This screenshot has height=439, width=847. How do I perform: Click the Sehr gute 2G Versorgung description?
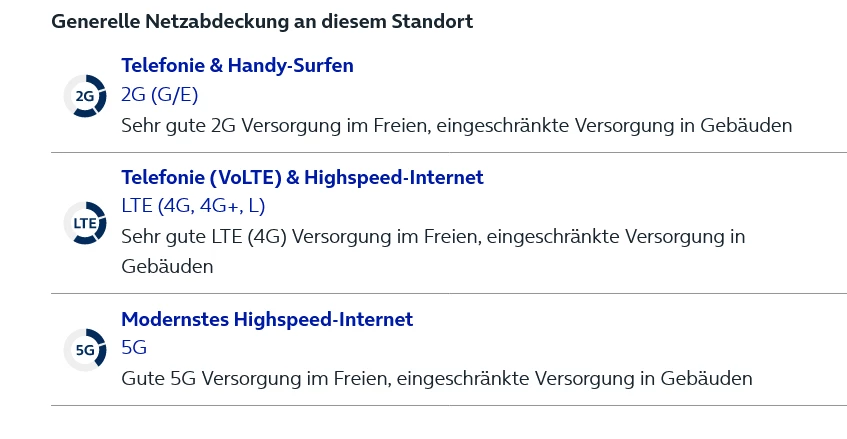tap(456, 125)
